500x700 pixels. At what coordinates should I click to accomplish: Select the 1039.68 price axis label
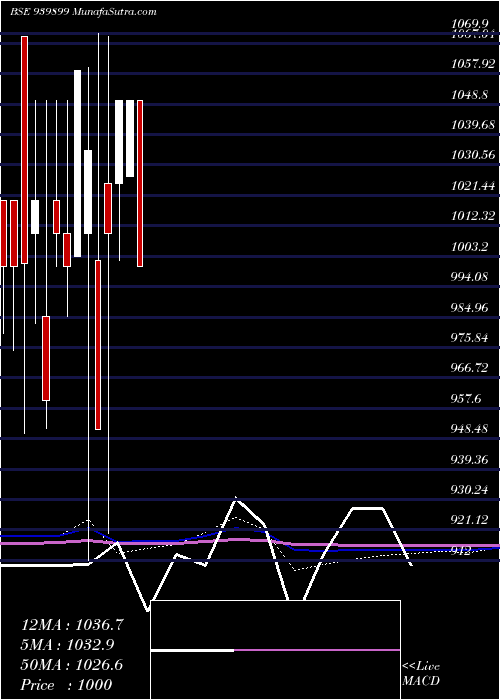473,125
